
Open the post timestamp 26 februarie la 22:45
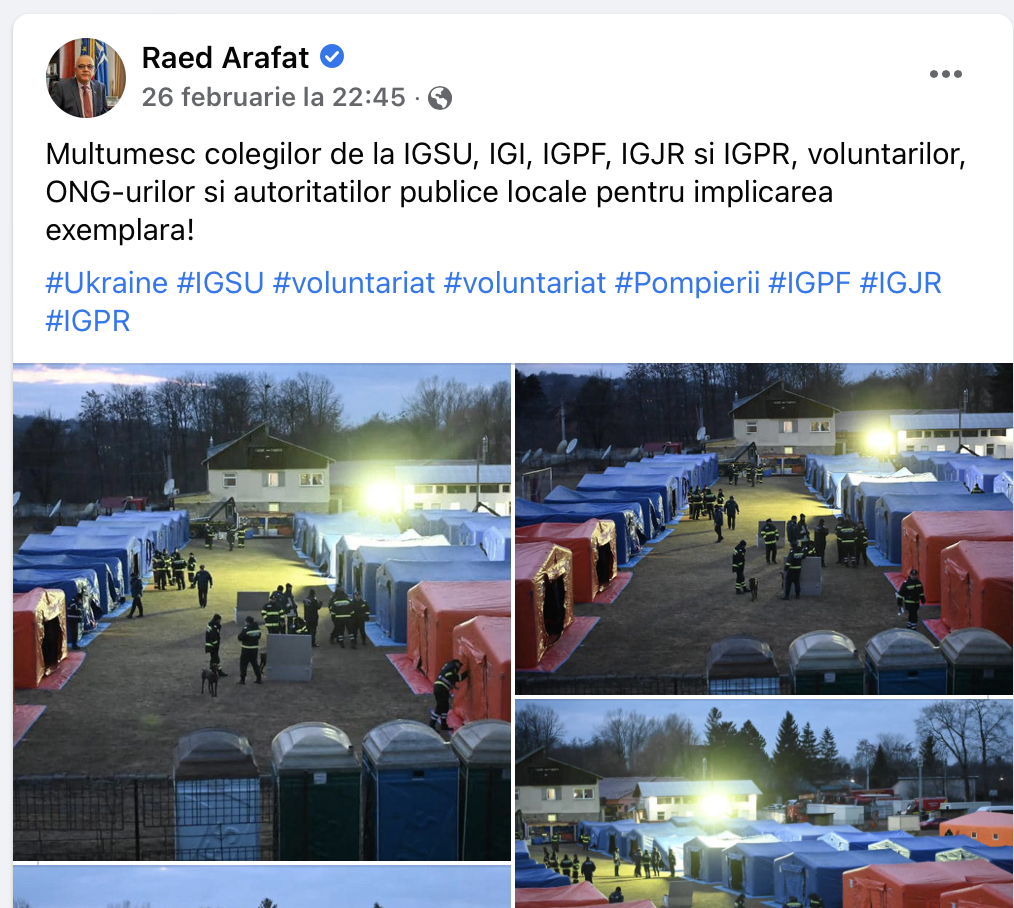click(x=274, y=98)
